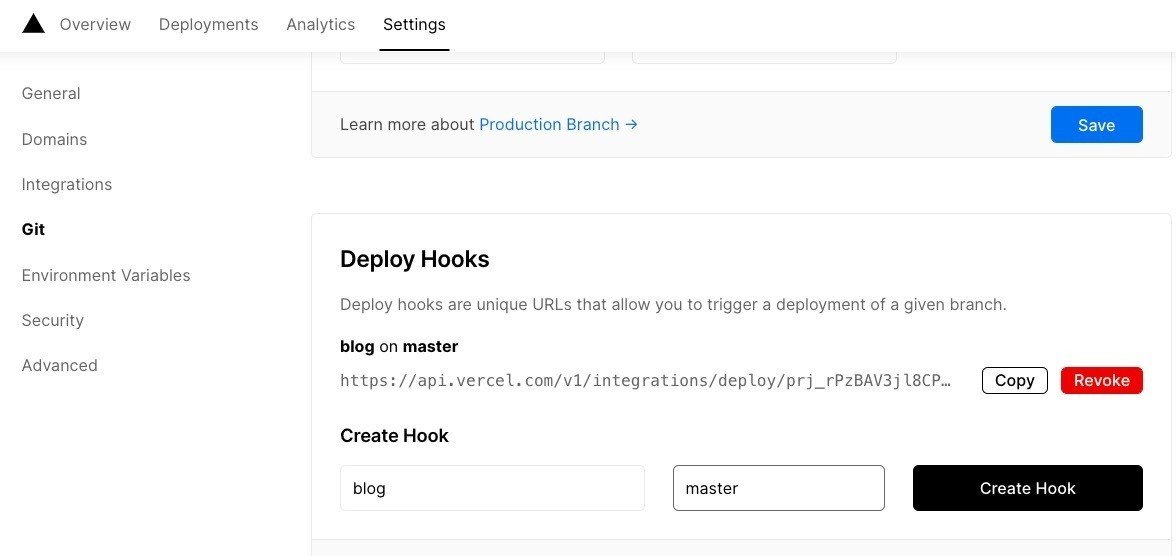Follow the Production Branch link

click(x=558, y=125)
